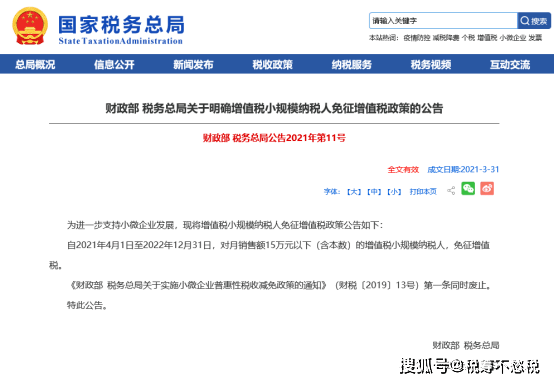Click the 搜索 search button

pyautogui.click(x=534, y=21)
